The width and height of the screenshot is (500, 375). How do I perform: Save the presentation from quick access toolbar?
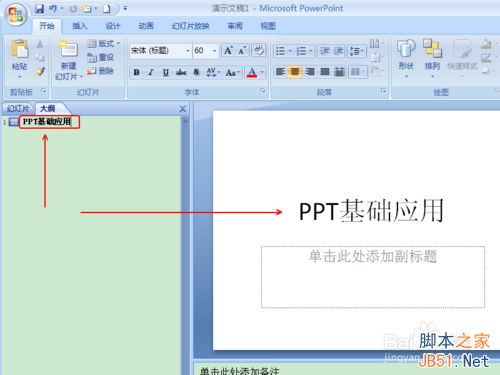[40, 9]
